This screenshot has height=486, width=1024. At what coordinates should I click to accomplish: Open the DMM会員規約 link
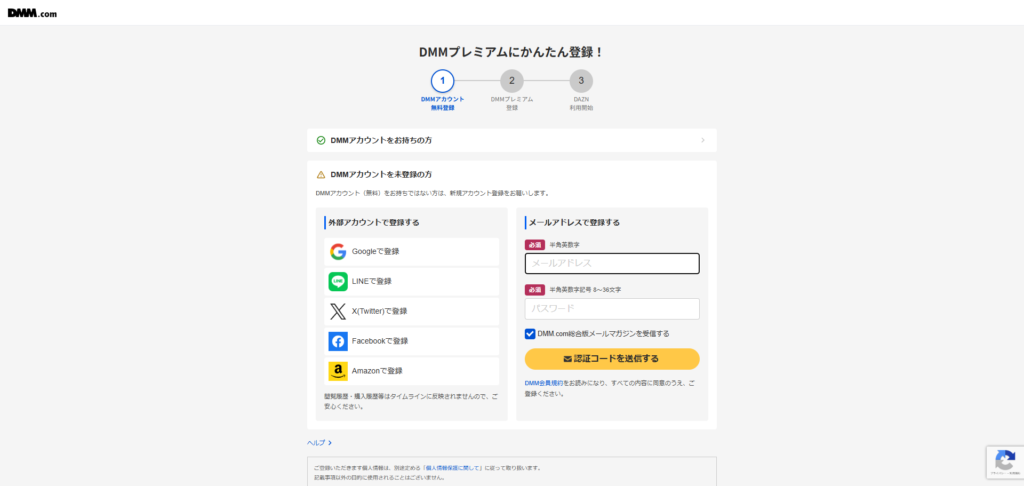(542, 383)
